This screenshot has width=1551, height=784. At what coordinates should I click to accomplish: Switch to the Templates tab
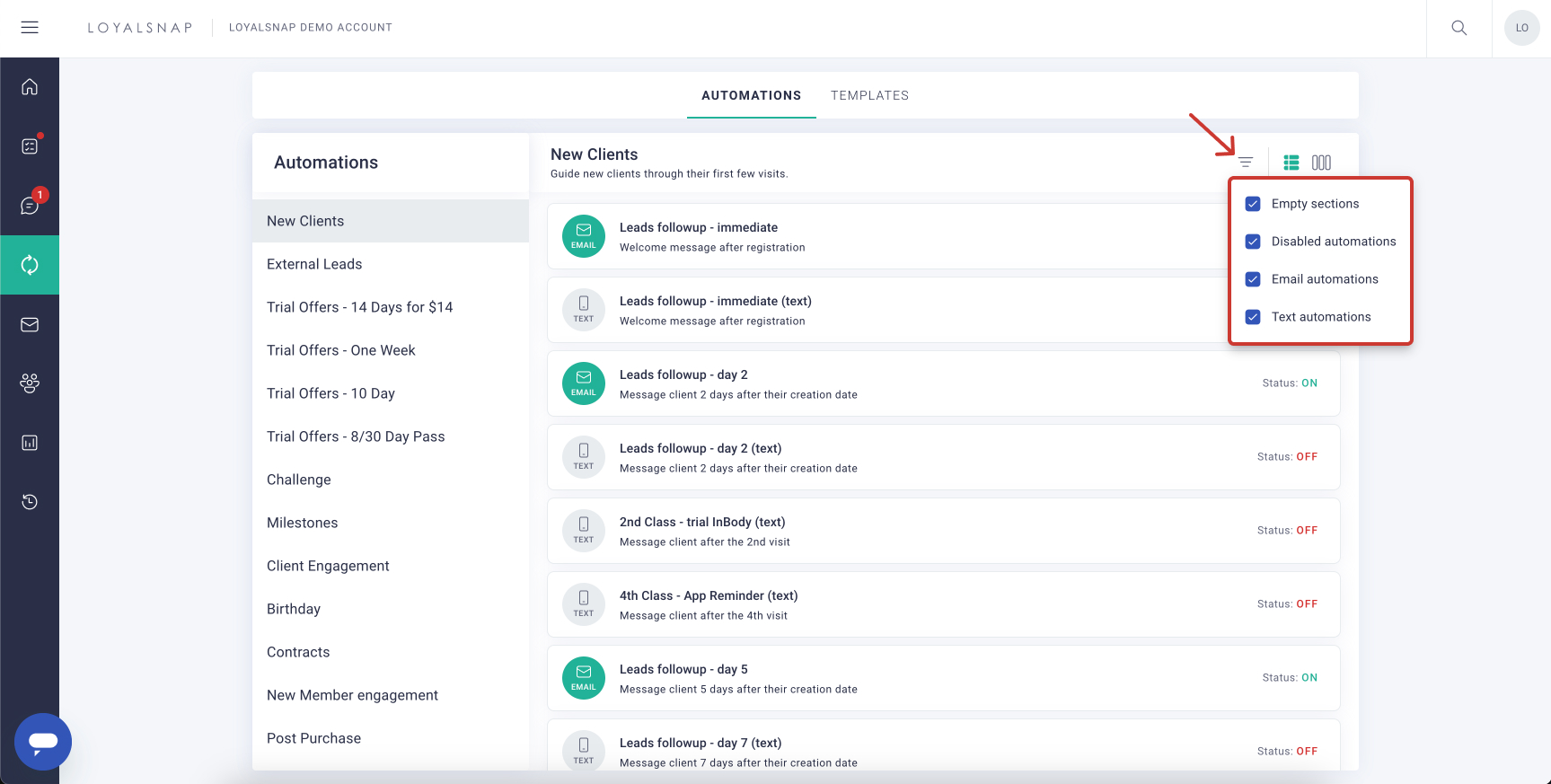pyautogui.click(x=869, y=95)
